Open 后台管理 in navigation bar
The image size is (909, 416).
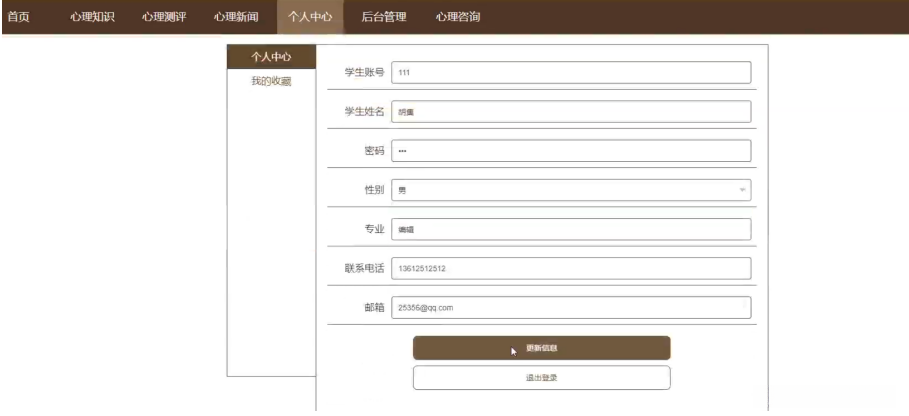coord(384,17)
